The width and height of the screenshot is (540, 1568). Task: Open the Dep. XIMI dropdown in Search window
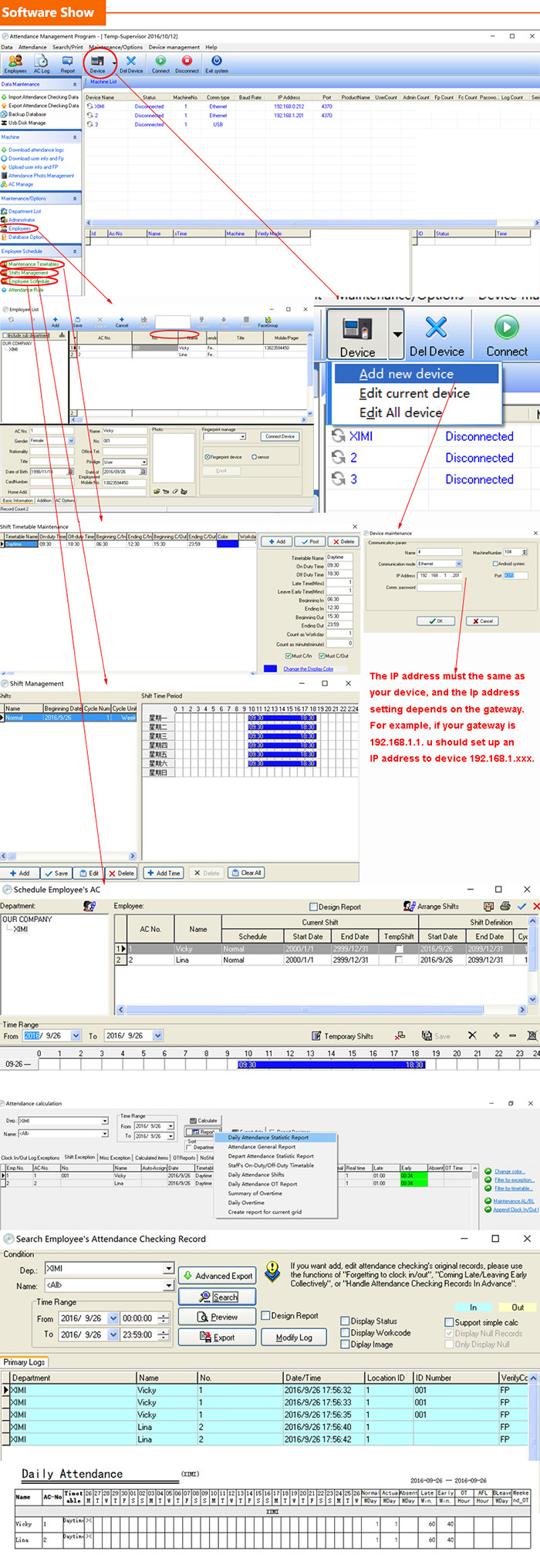pos(168,1269)
